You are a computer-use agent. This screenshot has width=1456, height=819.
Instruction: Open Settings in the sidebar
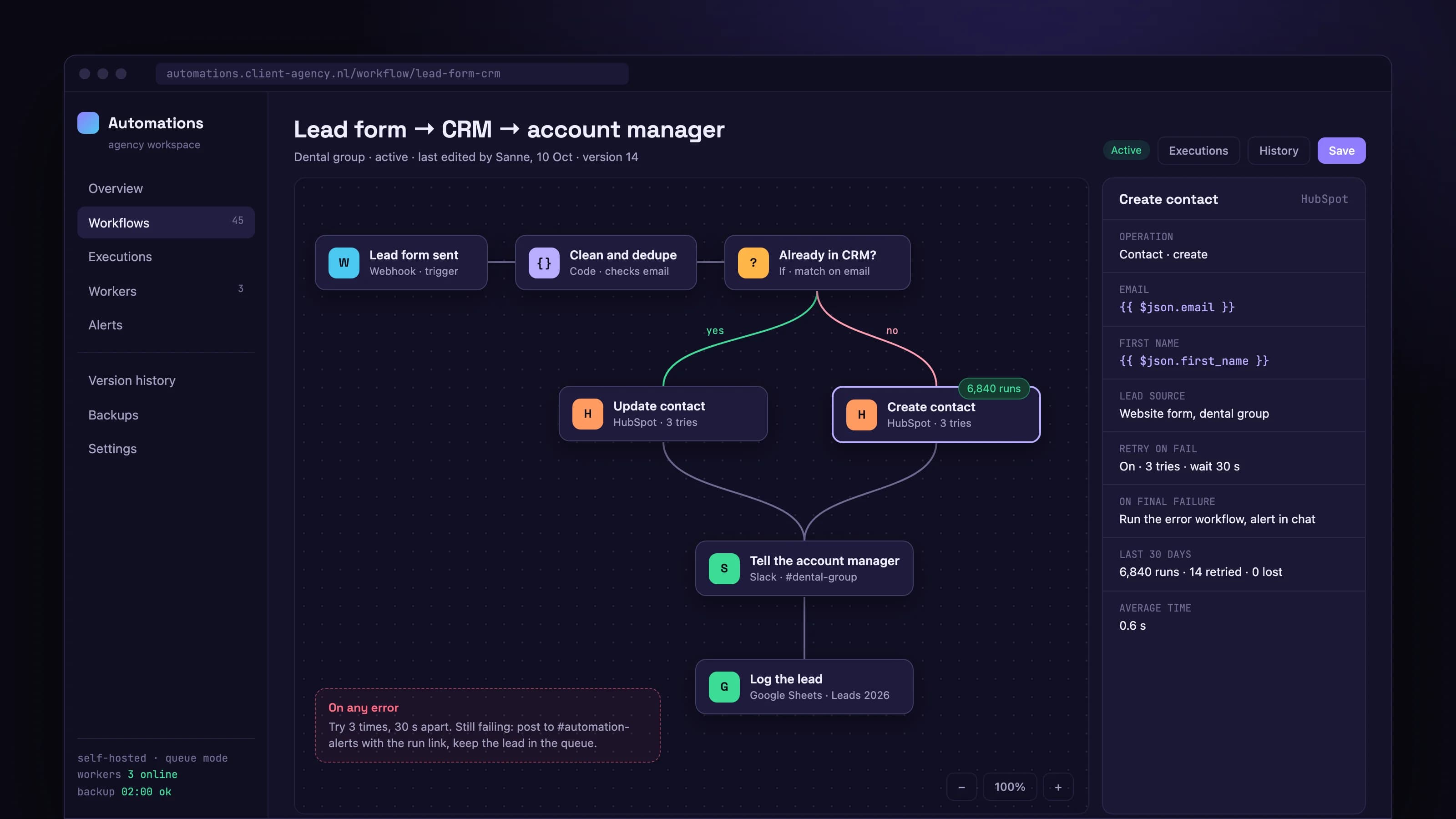pyautogui.click(x=166, y=449)
